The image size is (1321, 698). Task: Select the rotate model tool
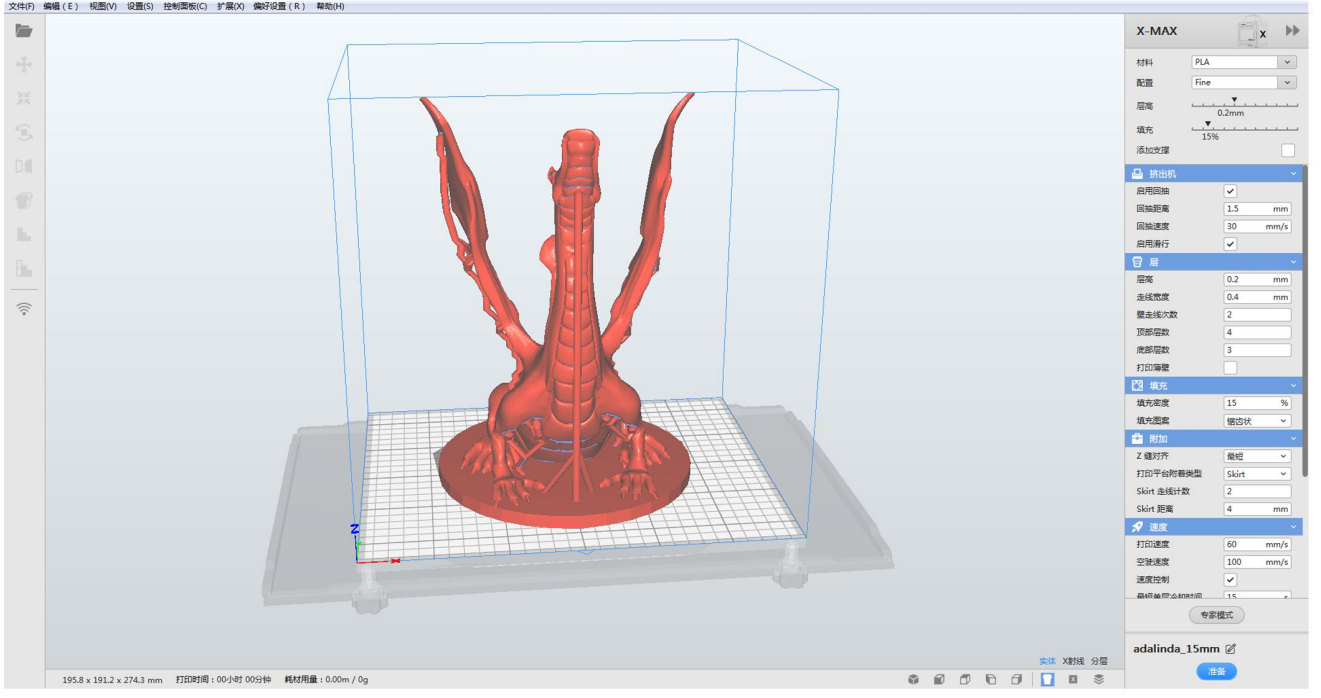[x=24, y=132]
